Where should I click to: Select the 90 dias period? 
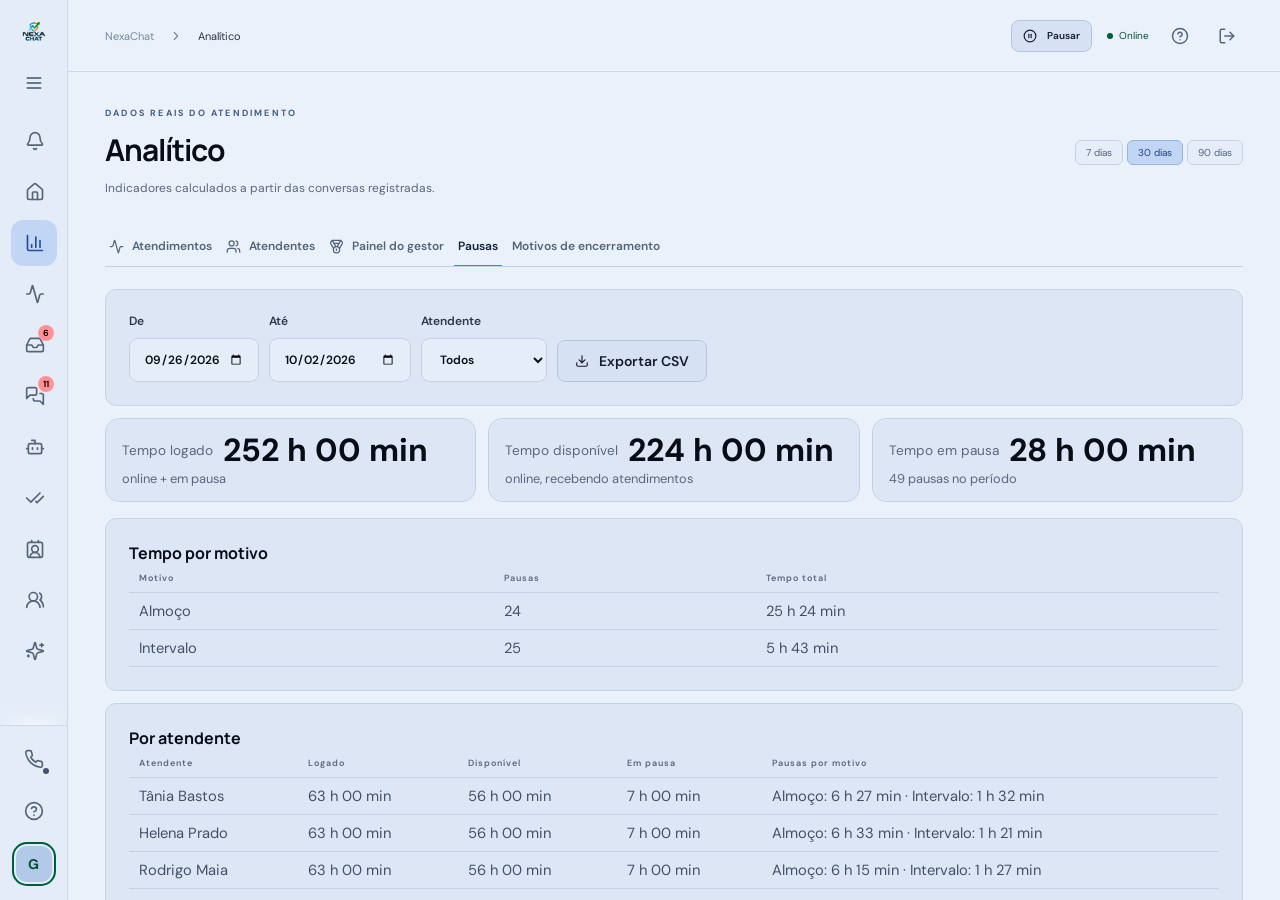pyautogui.click(x=1215, y=153)
